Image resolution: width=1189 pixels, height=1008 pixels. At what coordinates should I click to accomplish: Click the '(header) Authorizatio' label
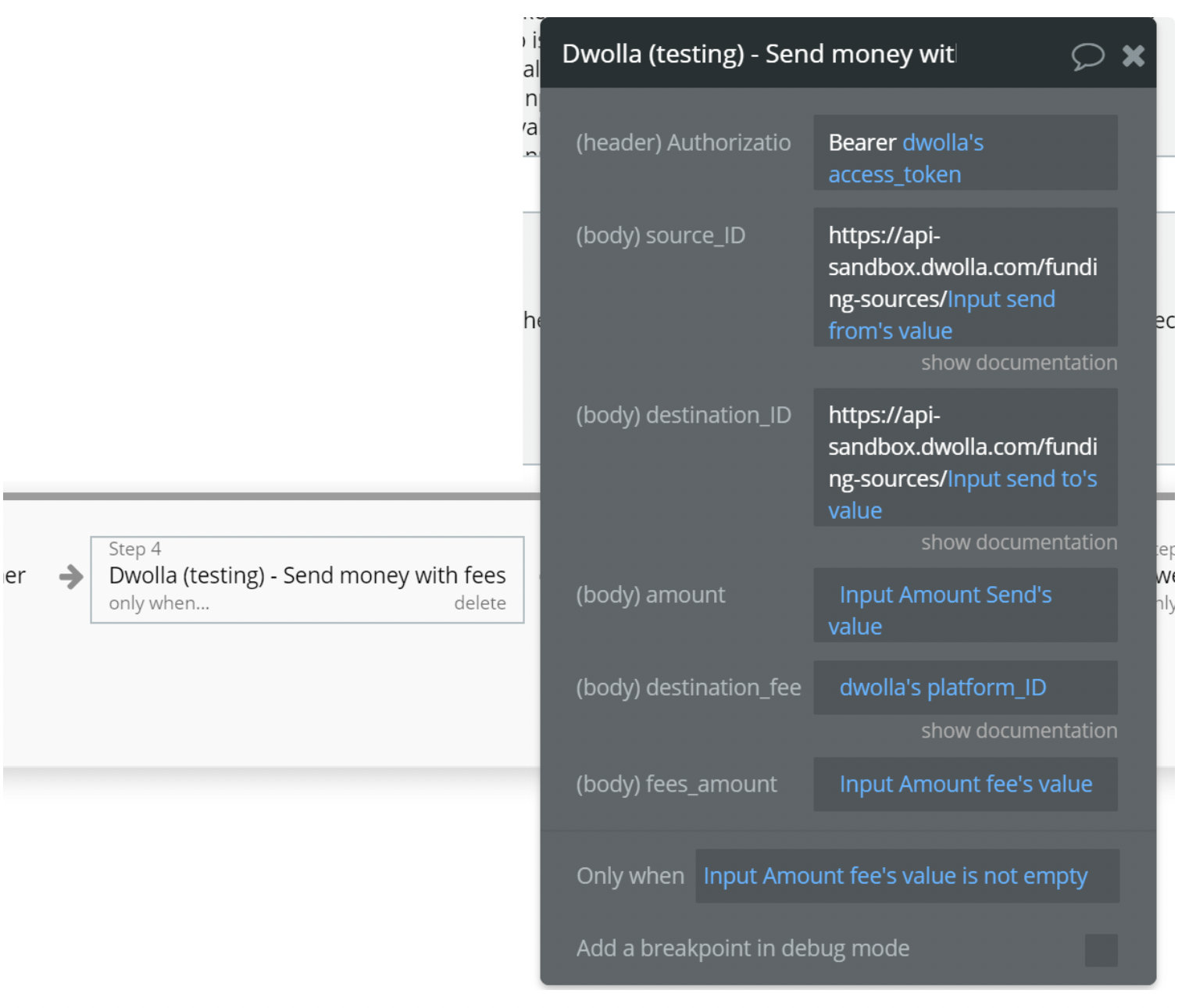click(684, 143)
